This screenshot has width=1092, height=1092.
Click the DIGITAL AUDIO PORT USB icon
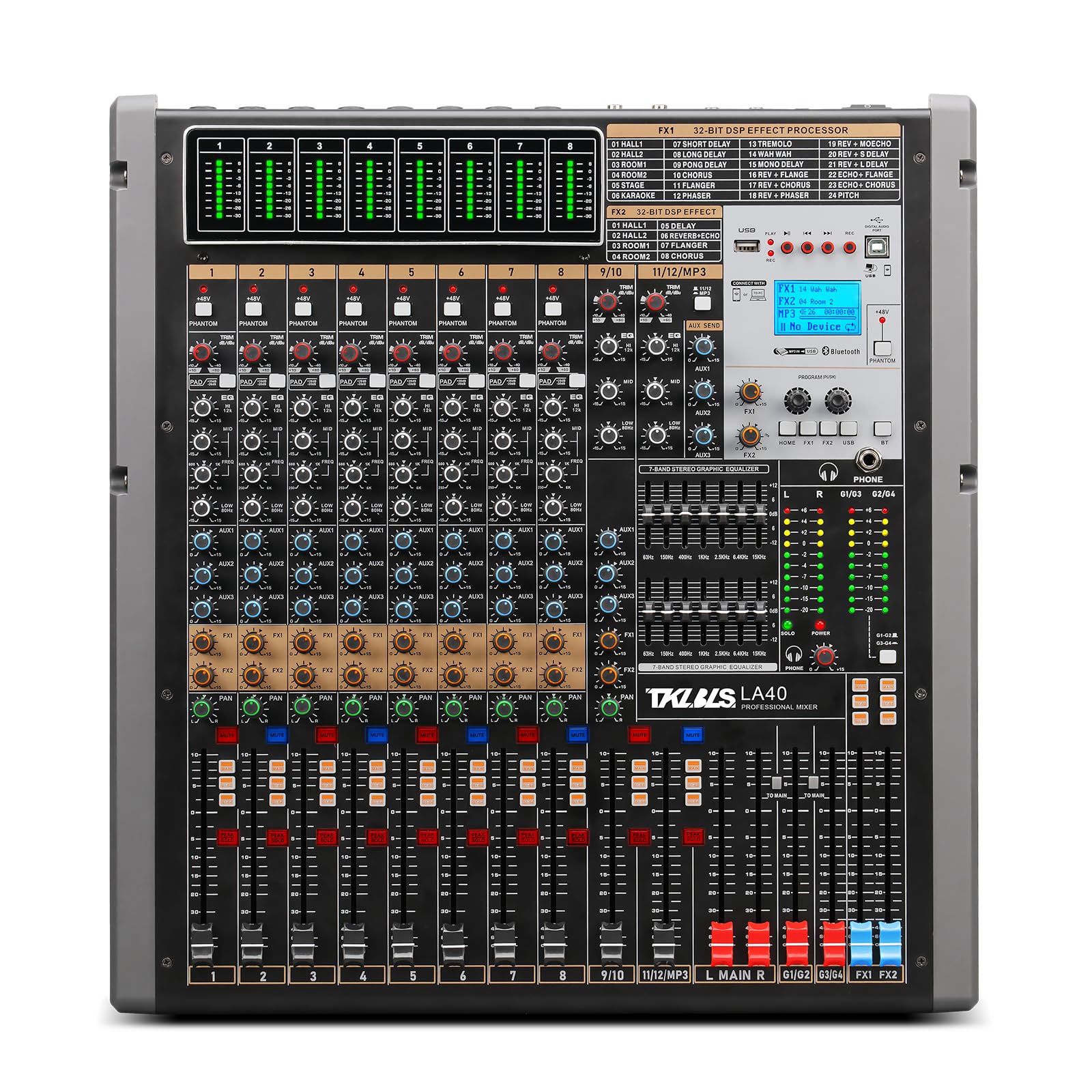pyautogui.click(x=877, y=220)
